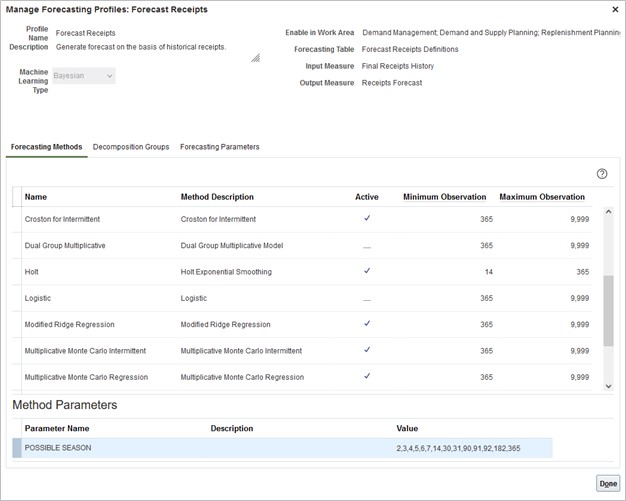Switch to Decomposition Groups tab

coord(131,147)
